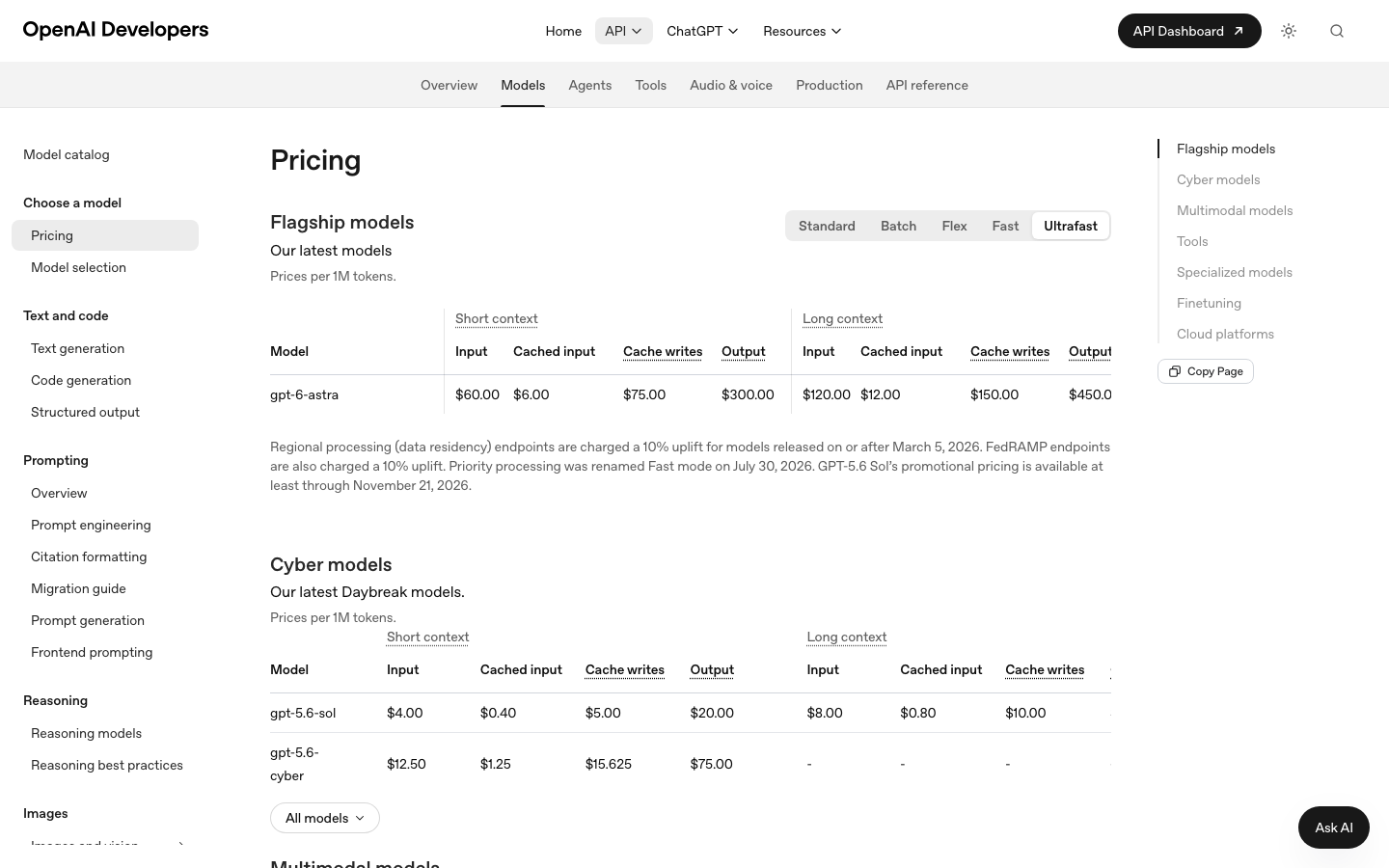
Task: Select the Standard pricing tier
Action: (827, 226)
